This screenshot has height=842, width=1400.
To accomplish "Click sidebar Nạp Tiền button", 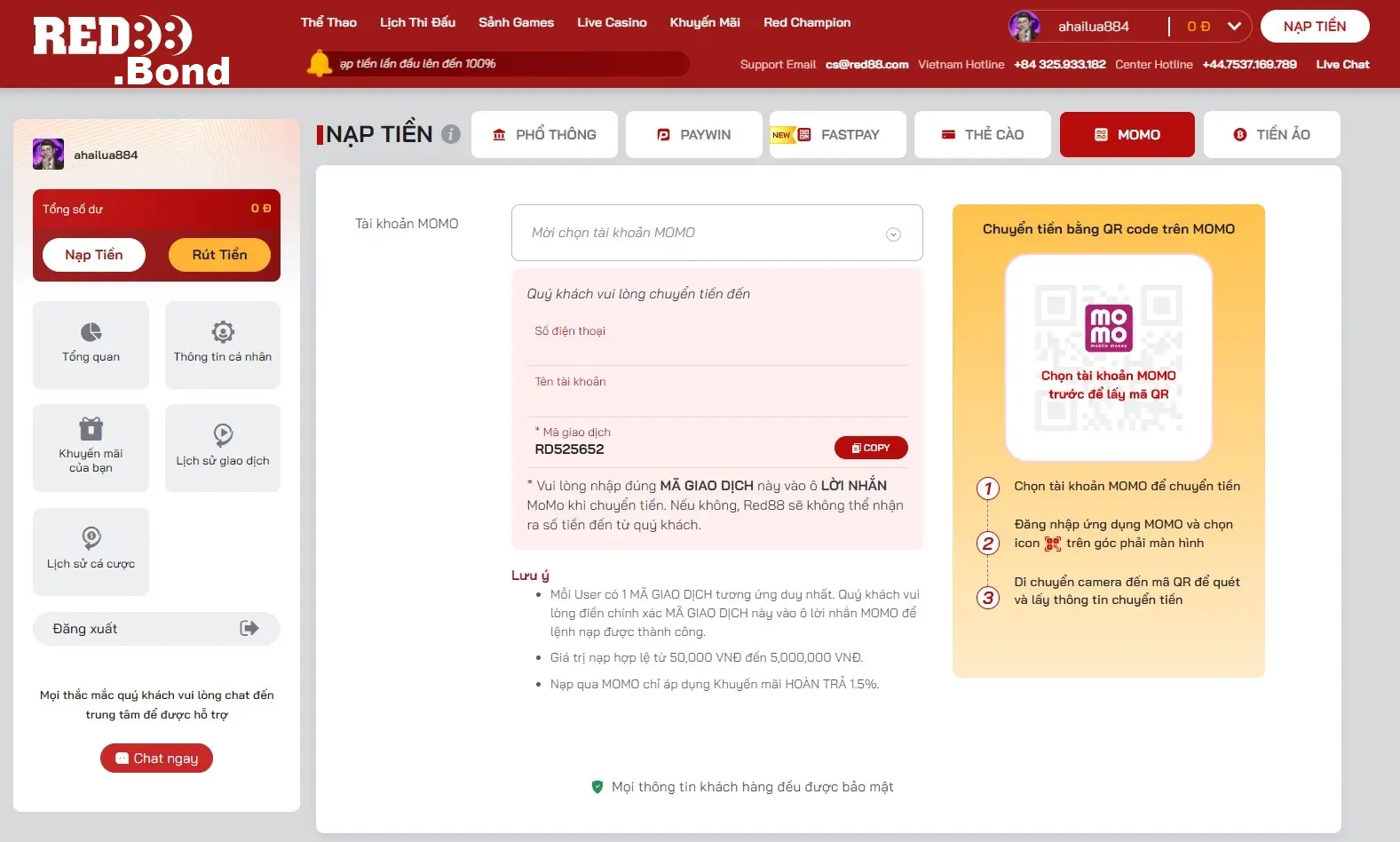I will [94, 255].
